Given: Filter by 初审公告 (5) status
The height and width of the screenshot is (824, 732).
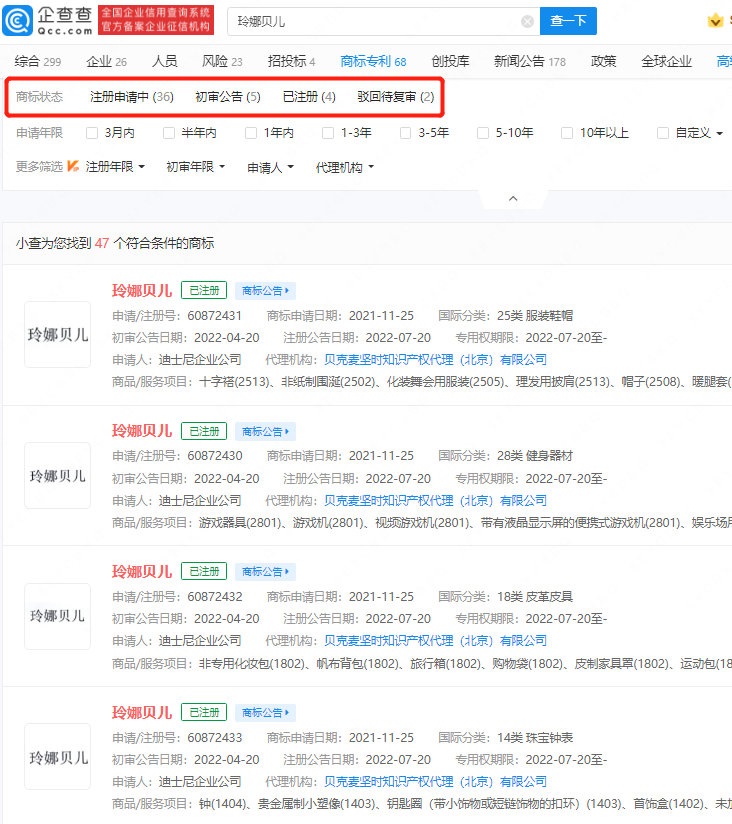Looking at the screenshot, I should [228, 97].
